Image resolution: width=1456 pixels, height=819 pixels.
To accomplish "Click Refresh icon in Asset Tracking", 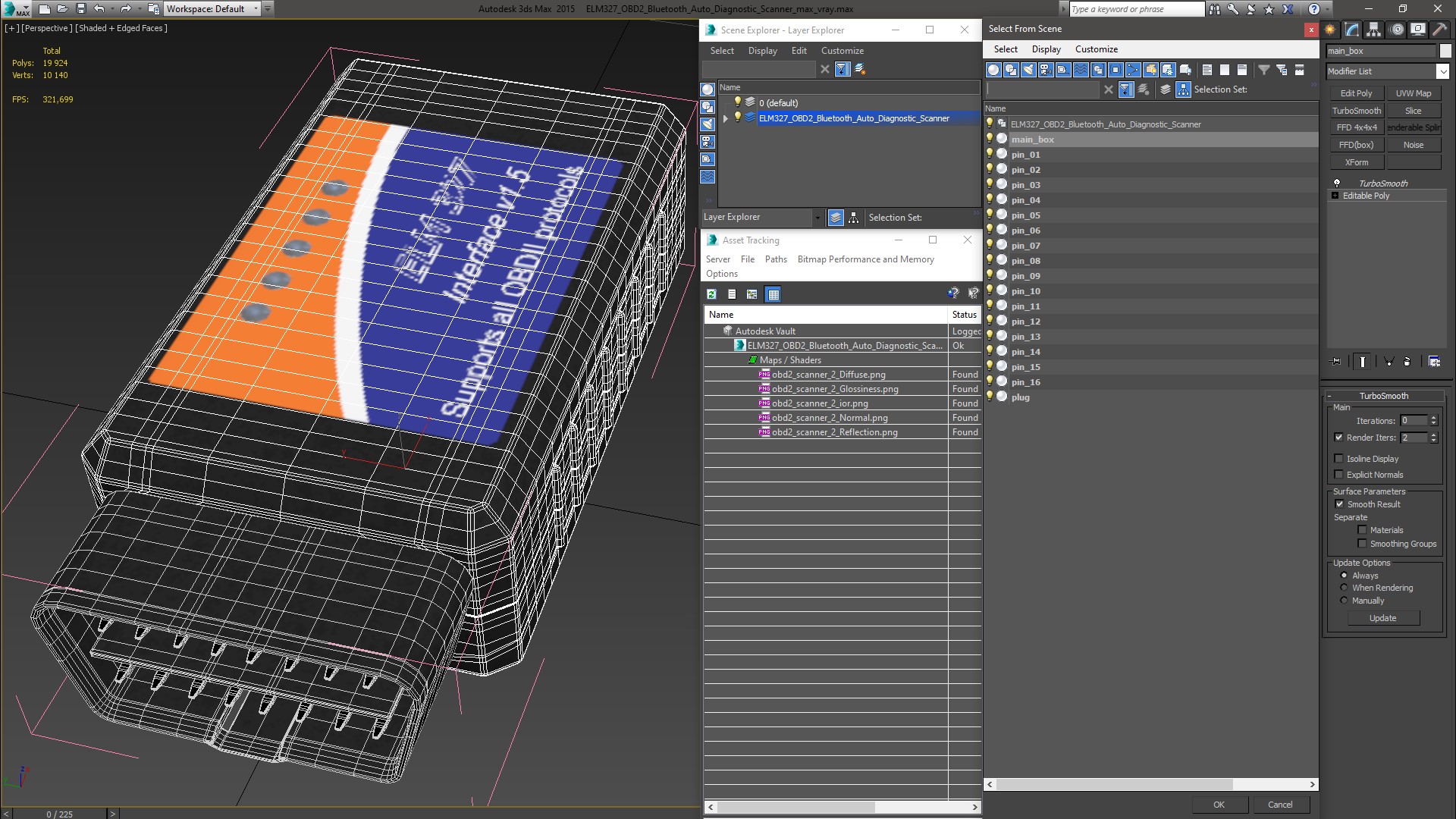I will click(711, 294).
